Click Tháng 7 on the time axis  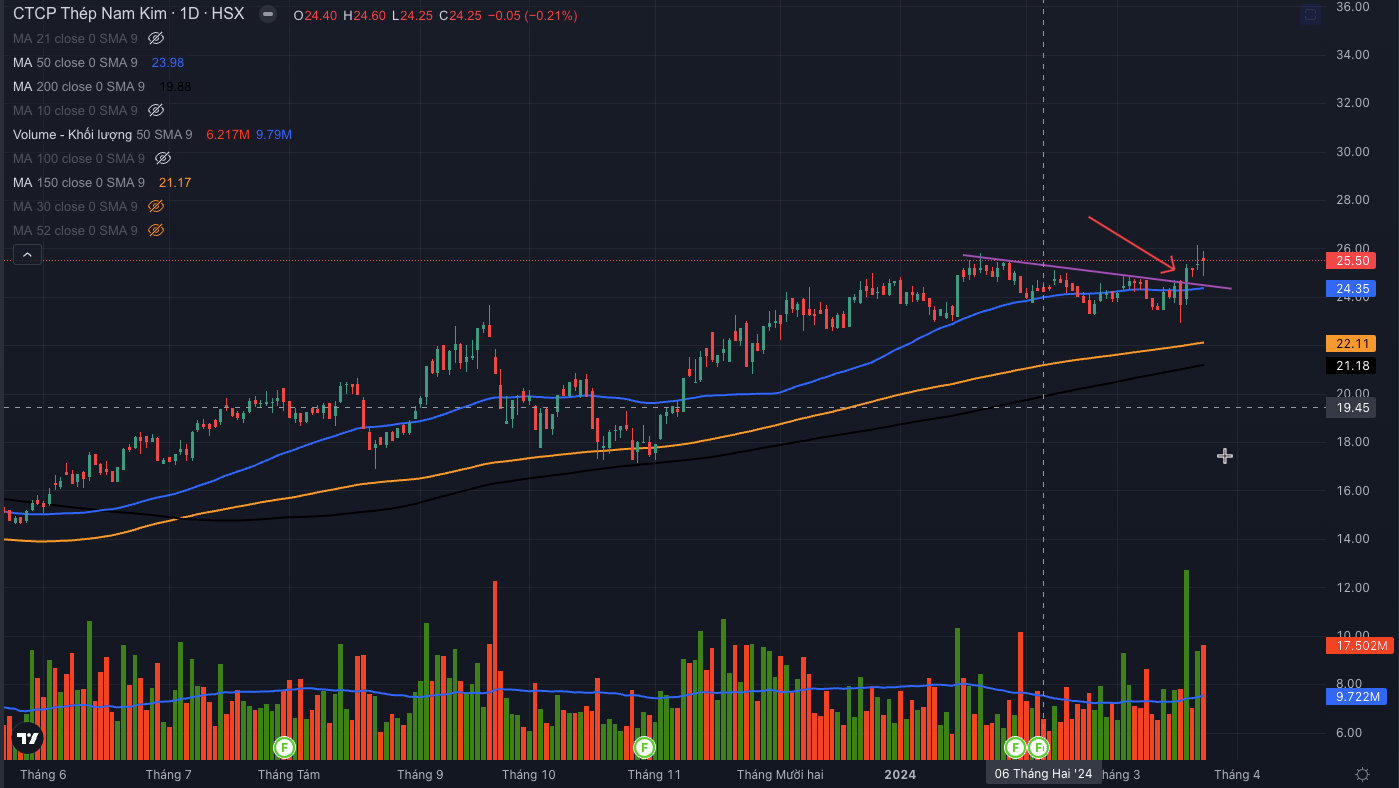(x=168, y=774)
